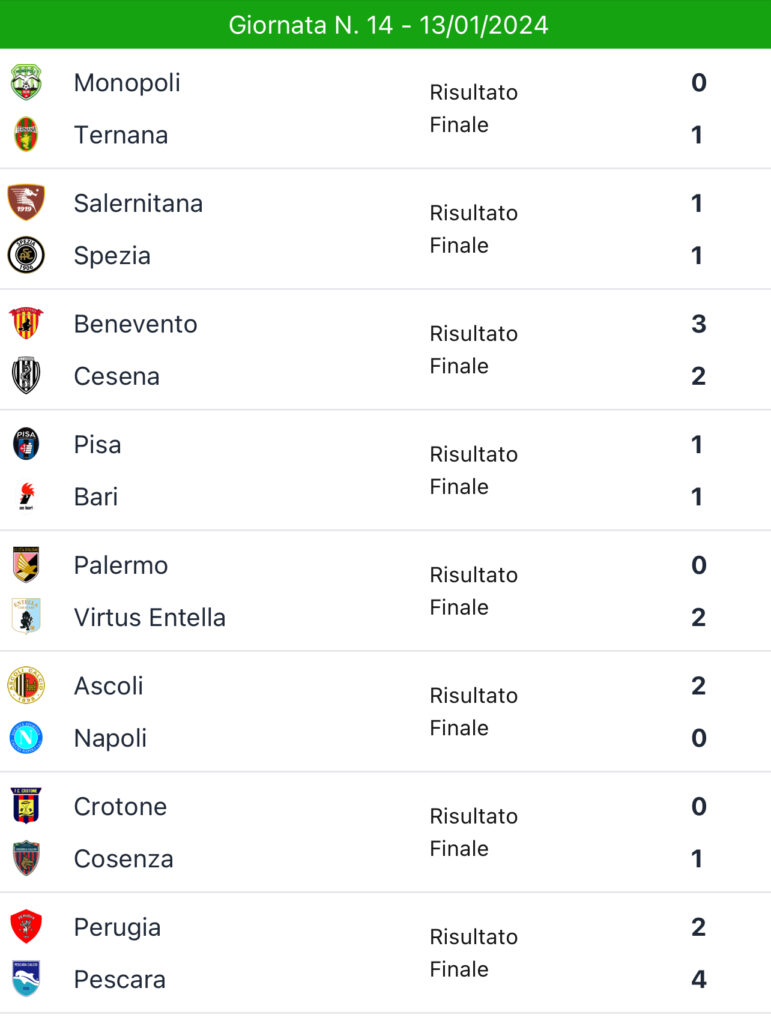The image size is (771, 1024).
Task: Click the Ternana team crest
Action: (x=26, y=135)
